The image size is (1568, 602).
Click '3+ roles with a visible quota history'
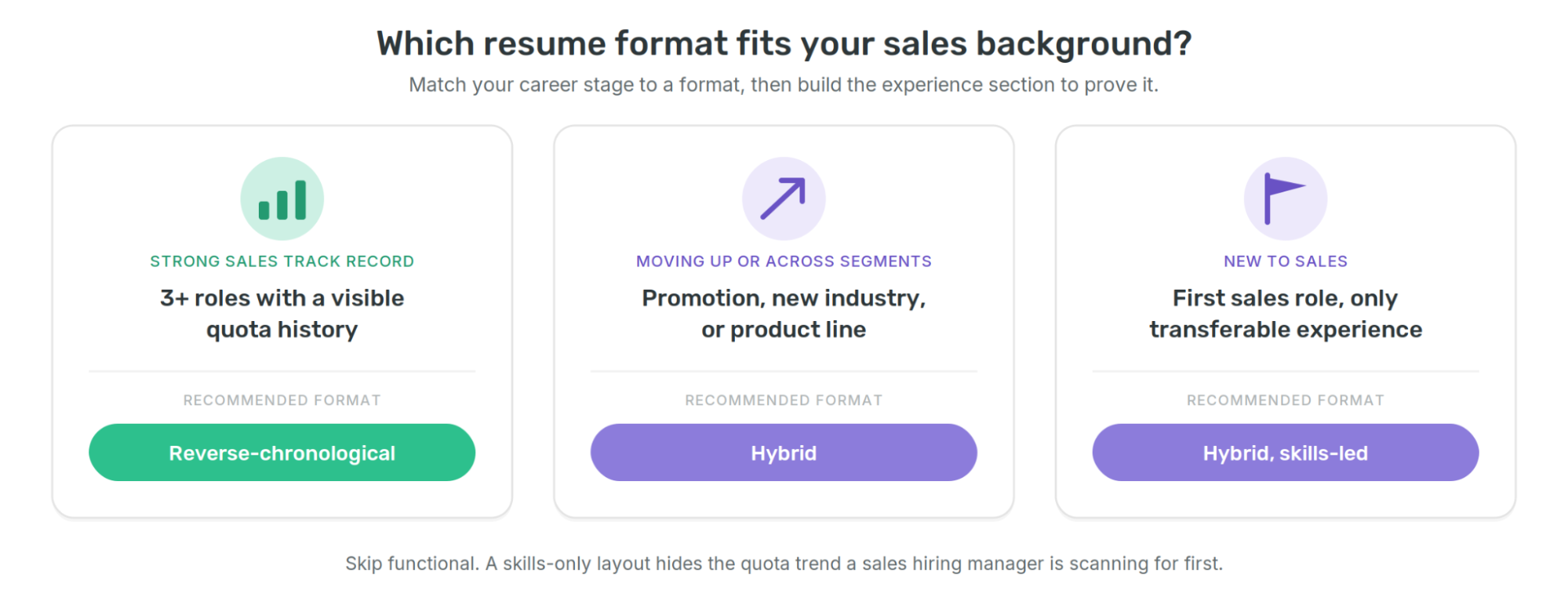(x=282, y=314)
